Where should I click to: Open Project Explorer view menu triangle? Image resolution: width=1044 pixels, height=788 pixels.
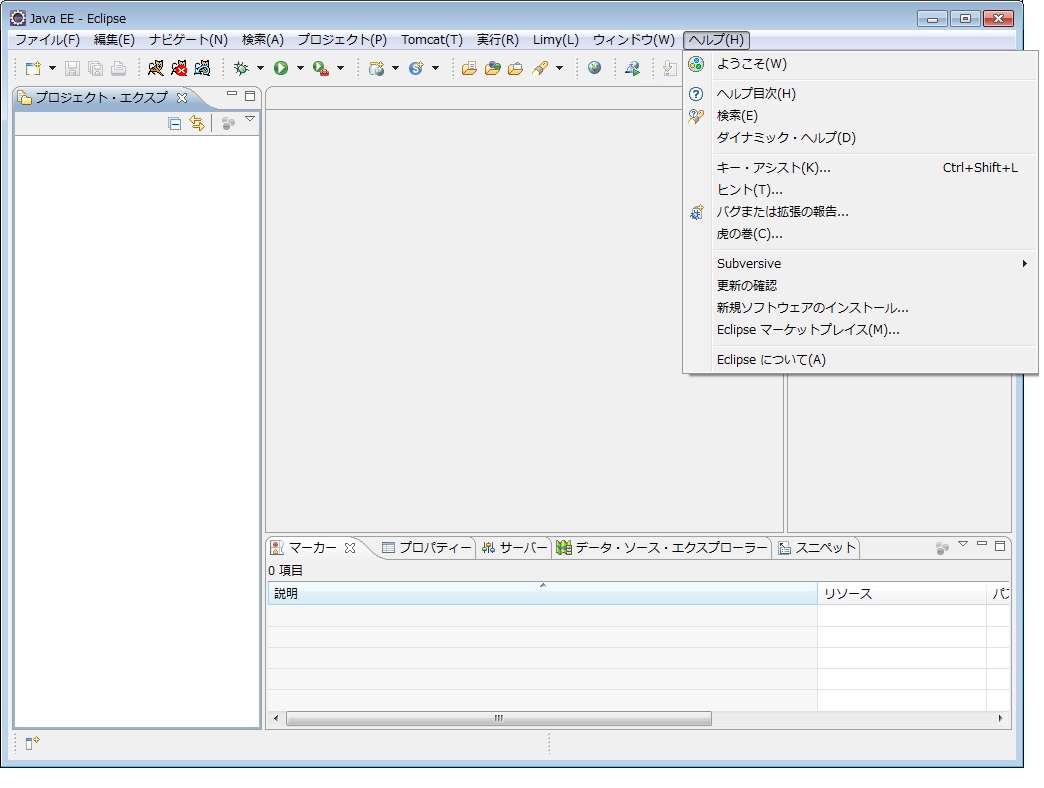(250, 119)
